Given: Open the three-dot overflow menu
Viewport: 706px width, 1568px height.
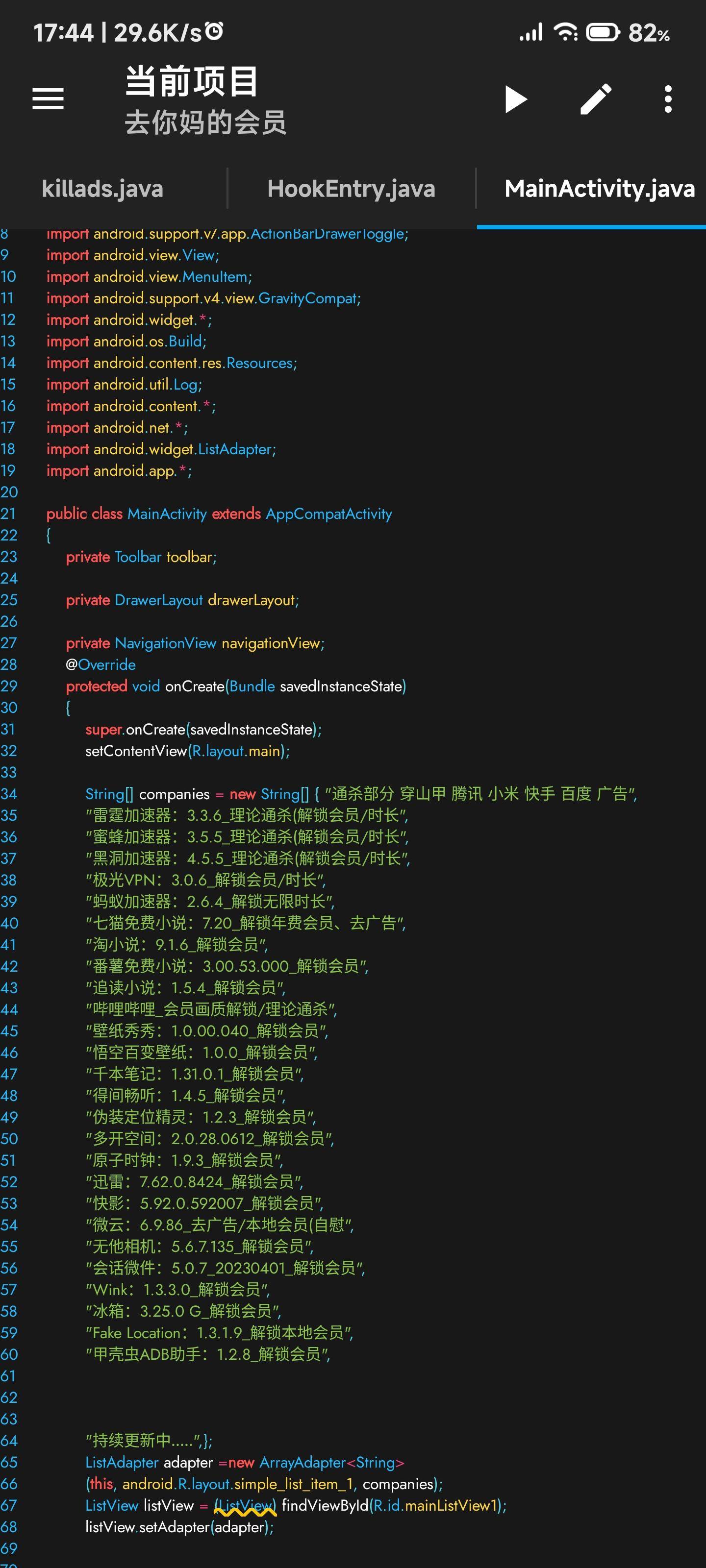Looking at the screenshot, I should click(668, 98).
